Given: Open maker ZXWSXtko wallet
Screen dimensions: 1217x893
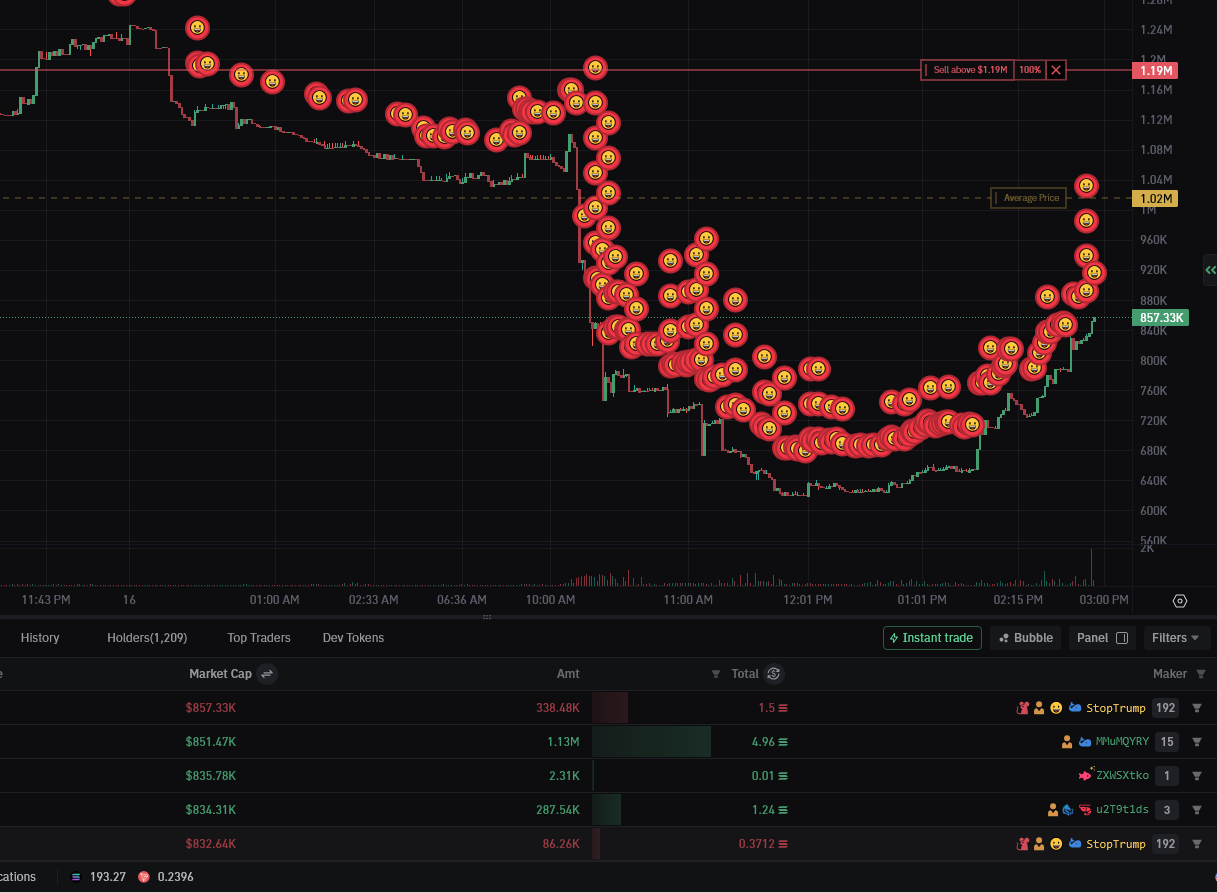Looking at the screenshot, I should pos(1123,776).
